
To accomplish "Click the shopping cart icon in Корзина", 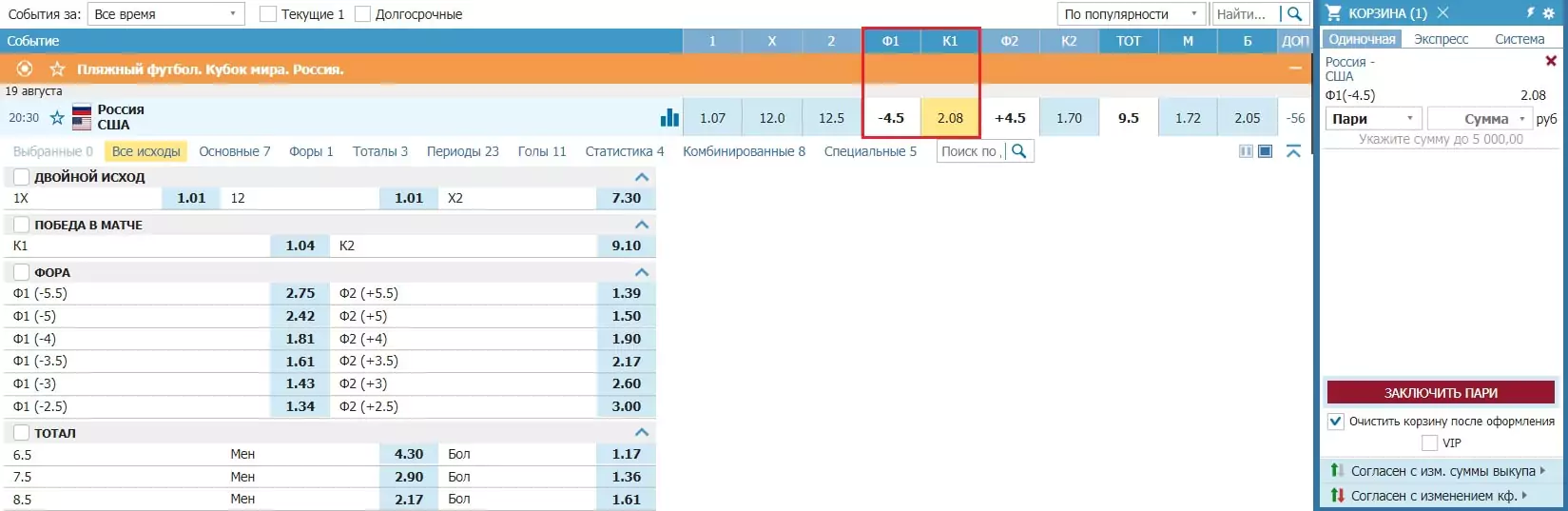I will 1333,12.
